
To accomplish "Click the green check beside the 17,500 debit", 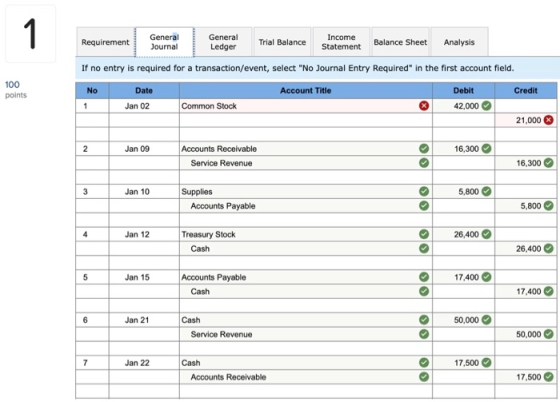I will [x=486, y=363].
